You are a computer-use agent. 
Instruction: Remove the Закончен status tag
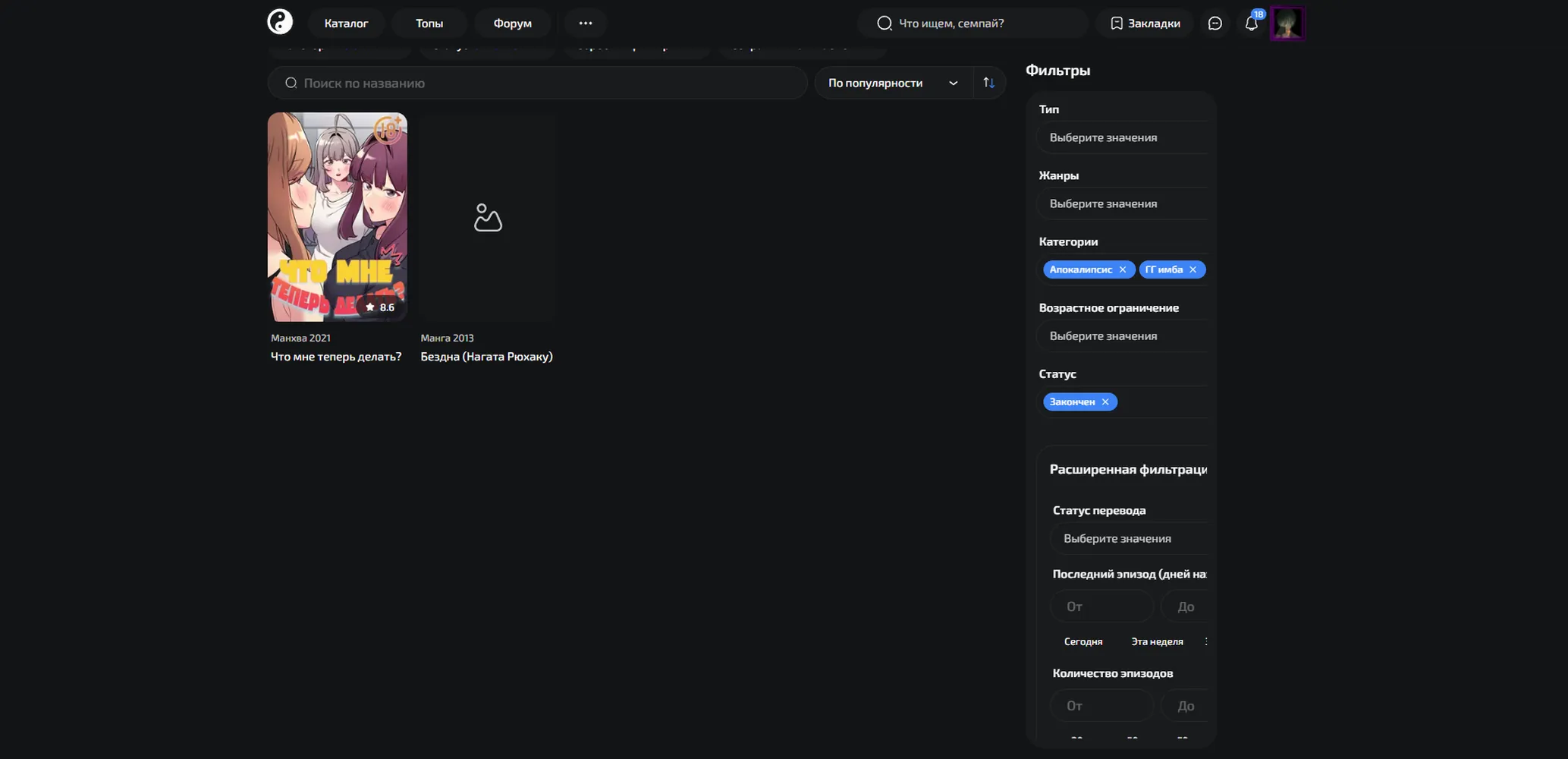(1105, 402)
